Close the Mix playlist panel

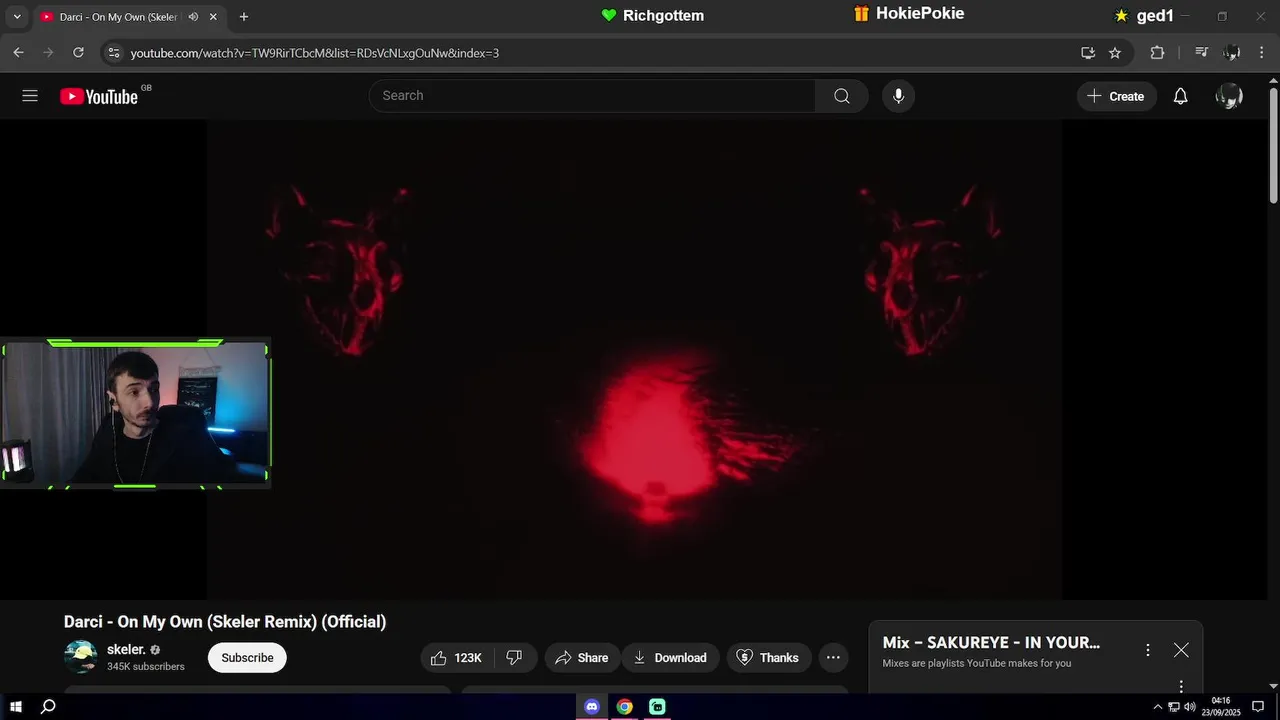click(1181, 650)
